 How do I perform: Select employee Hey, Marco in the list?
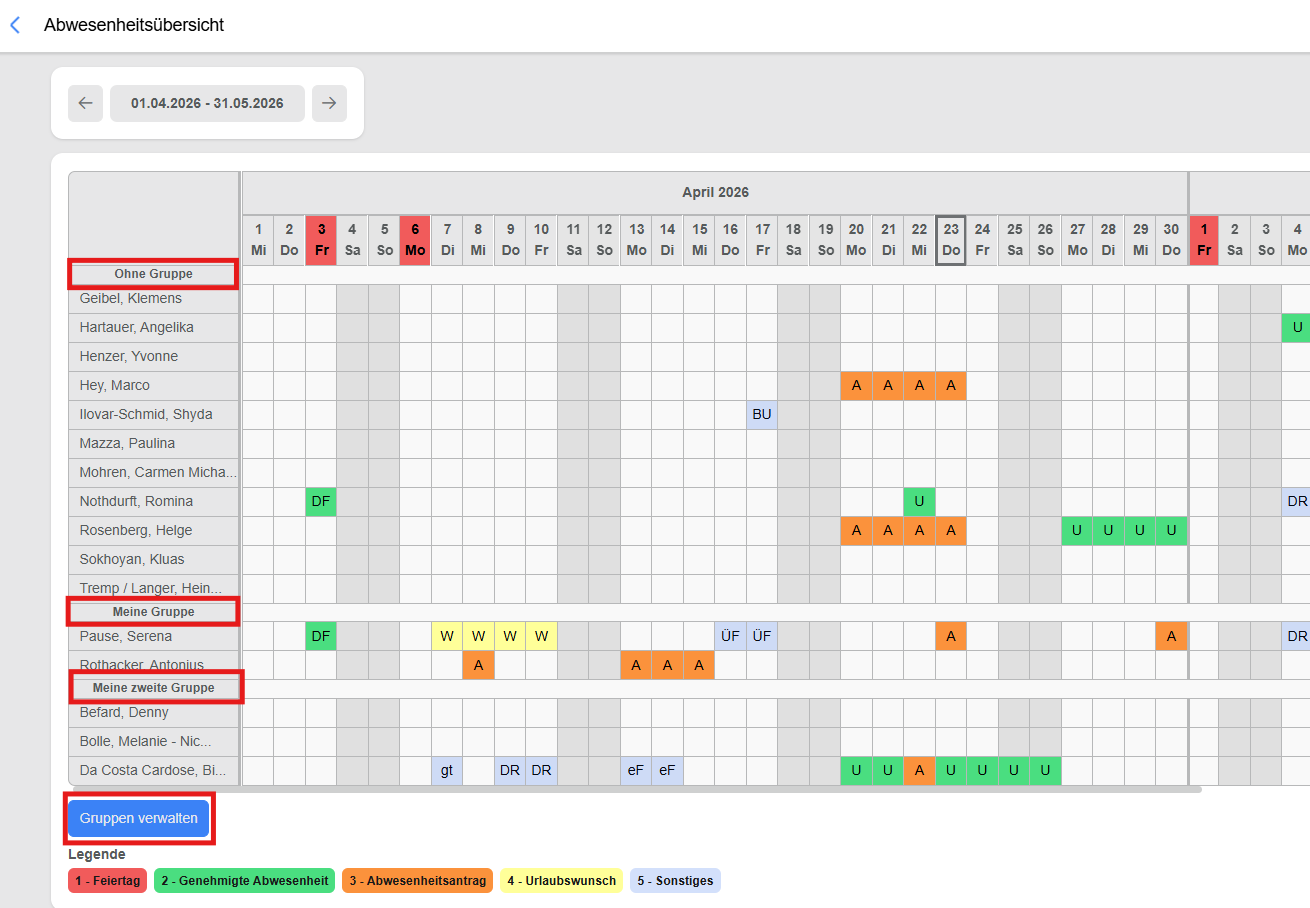tap(115, 385)
